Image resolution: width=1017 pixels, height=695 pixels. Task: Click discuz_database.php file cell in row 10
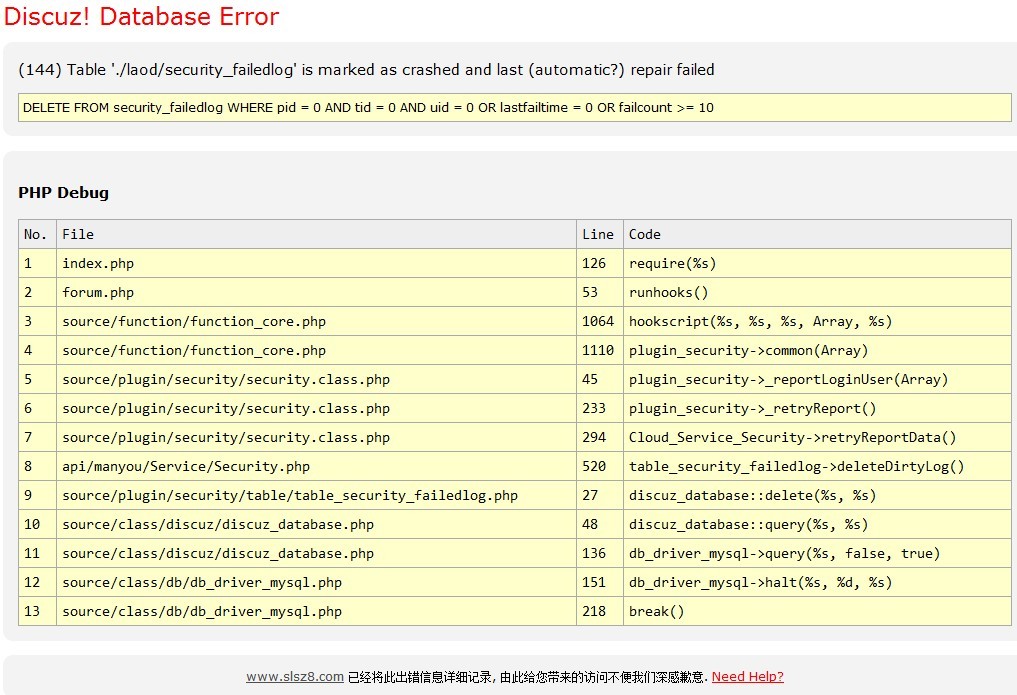317,524
